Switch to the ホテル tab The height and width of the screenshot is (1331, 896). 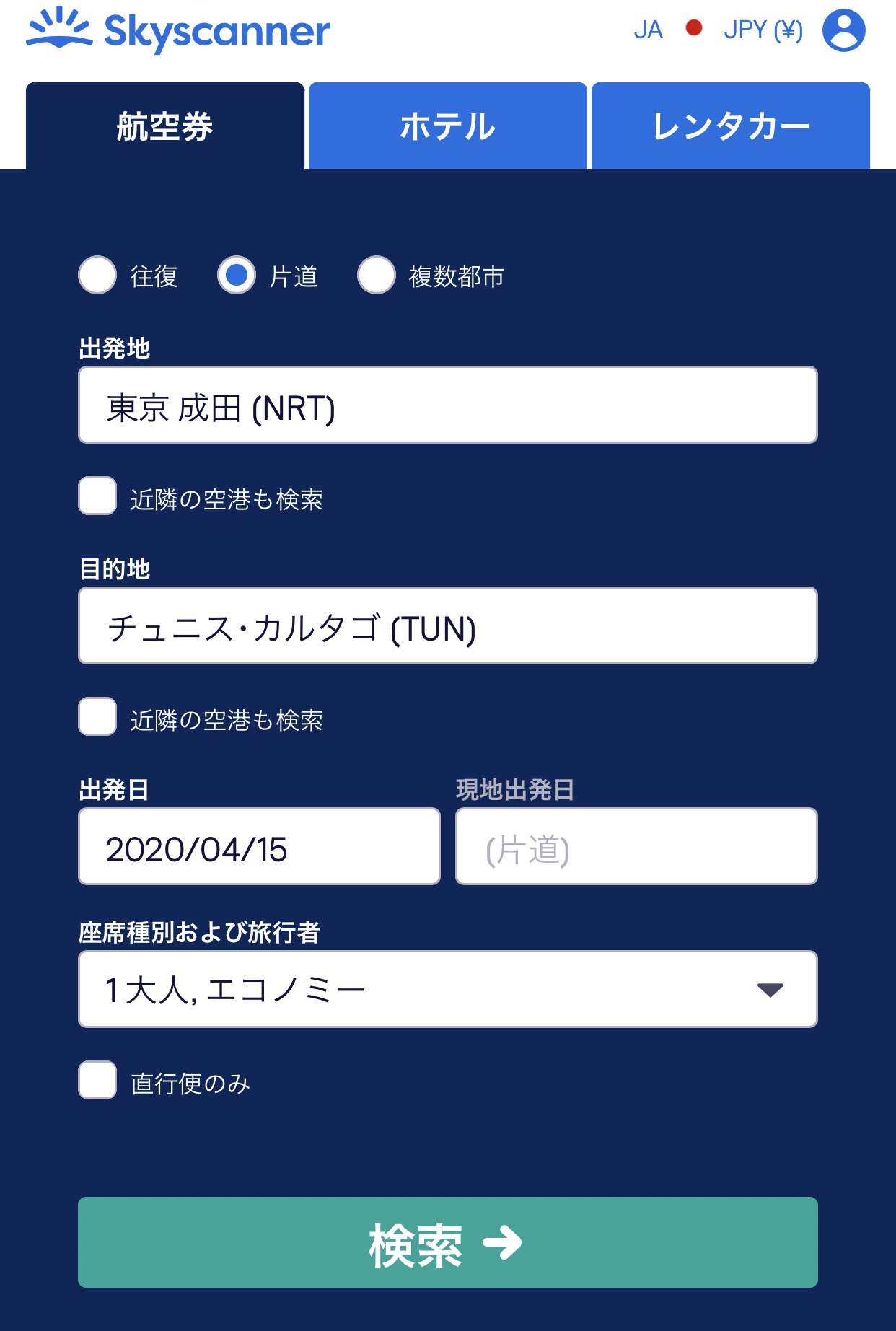448,126
